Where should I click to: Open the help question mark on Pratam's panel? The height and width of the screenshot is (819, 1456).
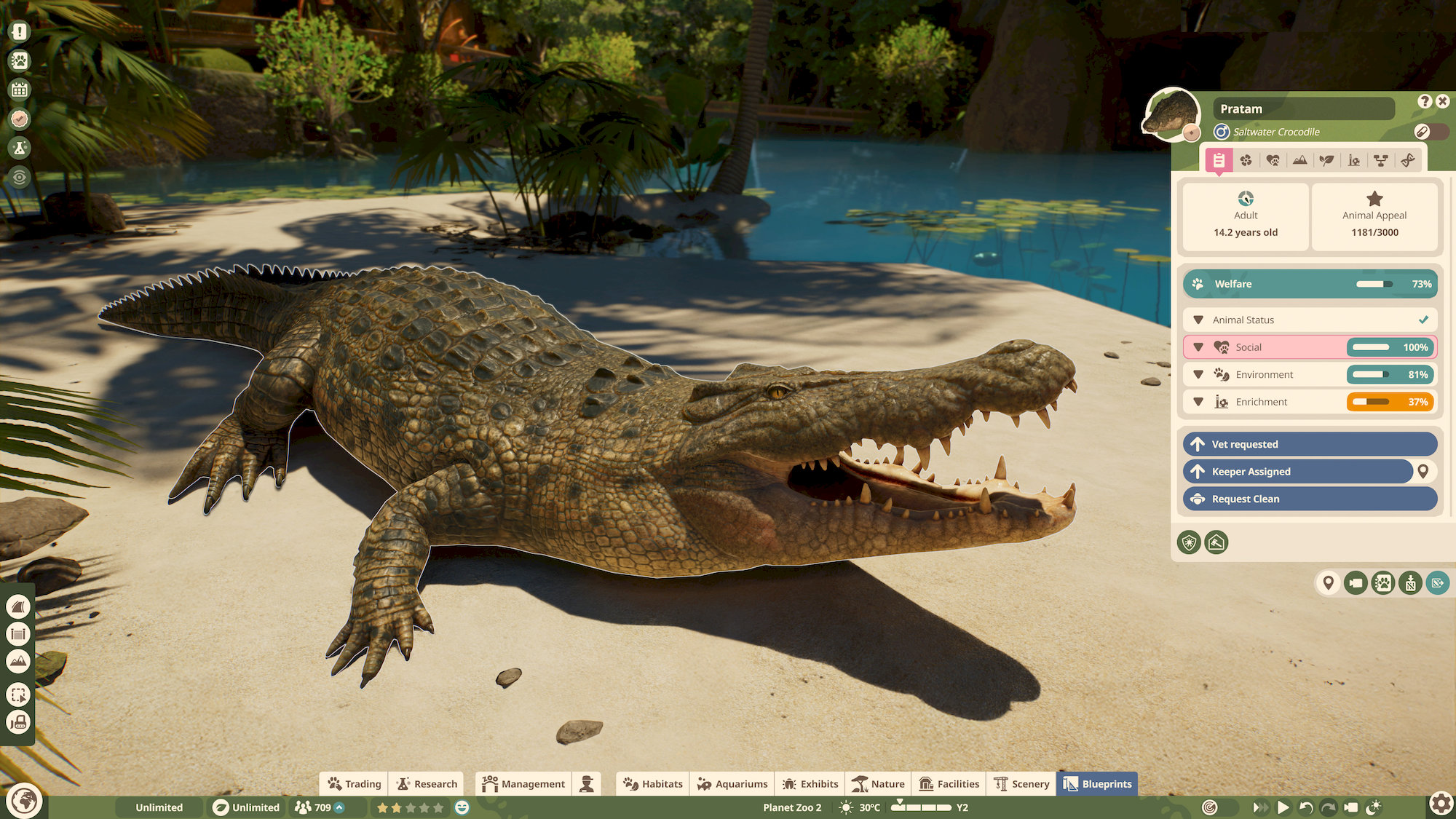(1425, 101)
